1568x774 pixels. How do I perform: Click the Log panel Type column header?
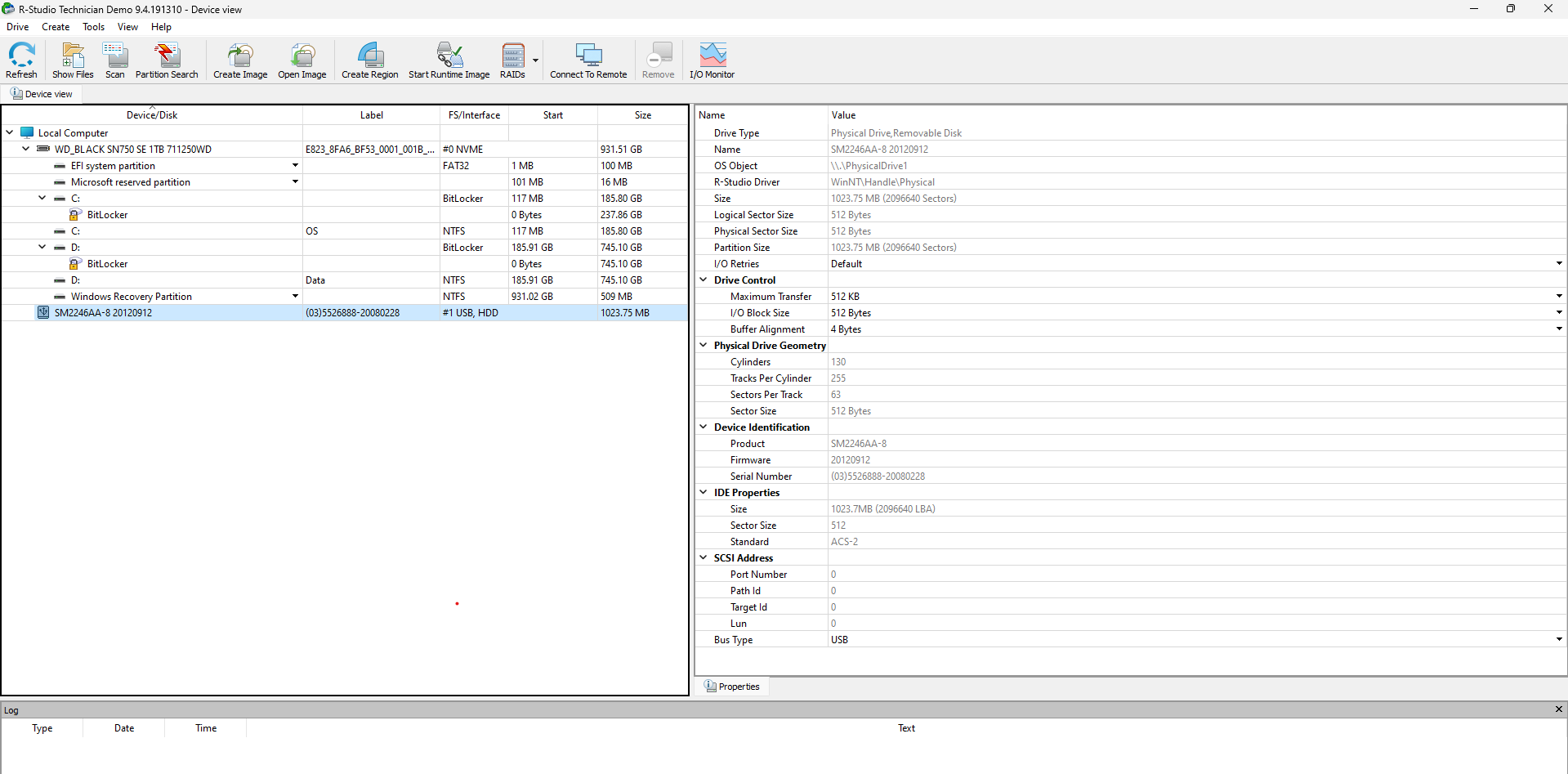tap(42, 728)
